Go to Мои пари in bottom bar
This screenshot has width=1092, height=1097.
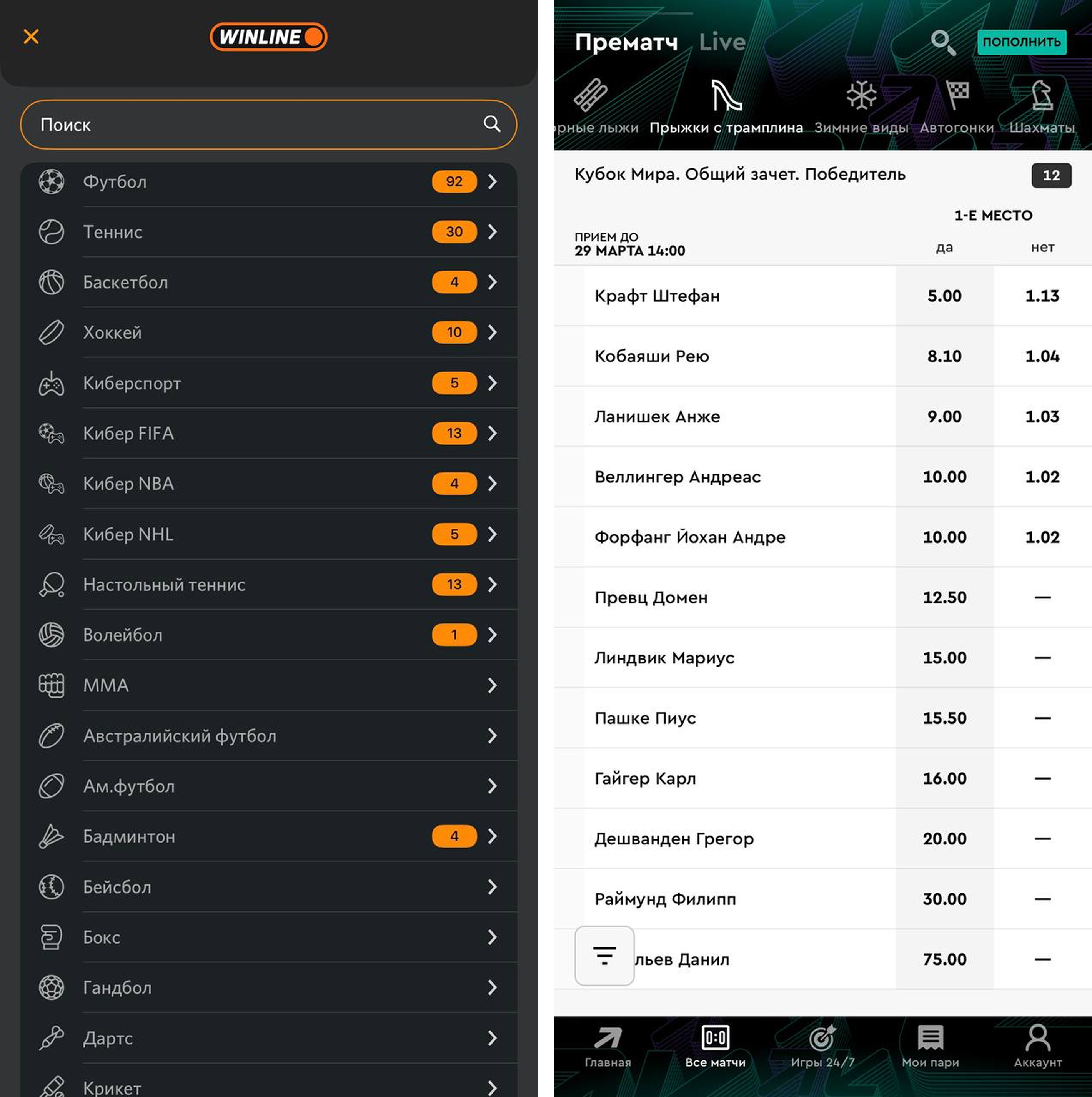pyautogui.click(x=930, y=1047)
